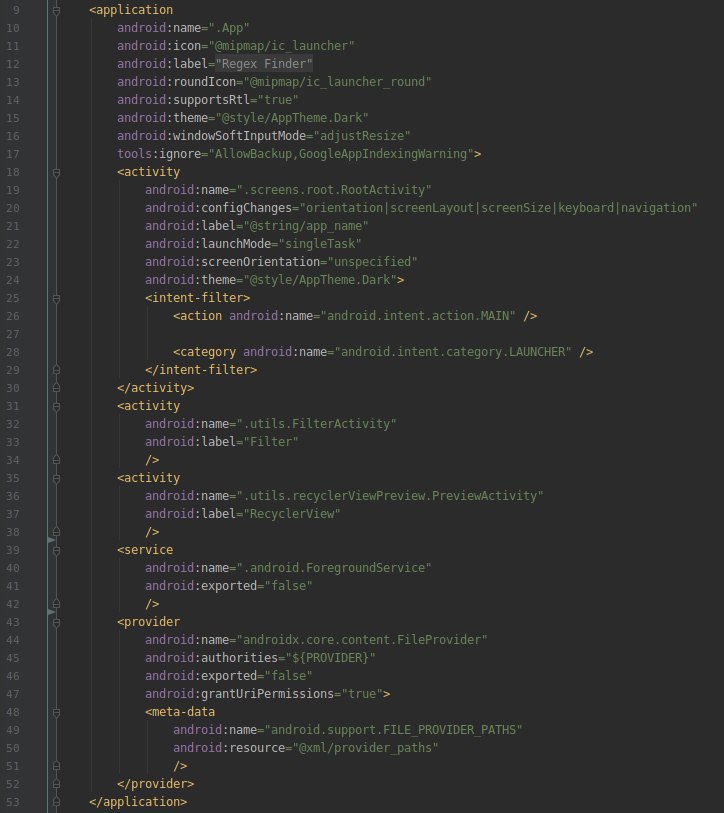Collapse the application tag fold marker at line 9

point(57,10)
